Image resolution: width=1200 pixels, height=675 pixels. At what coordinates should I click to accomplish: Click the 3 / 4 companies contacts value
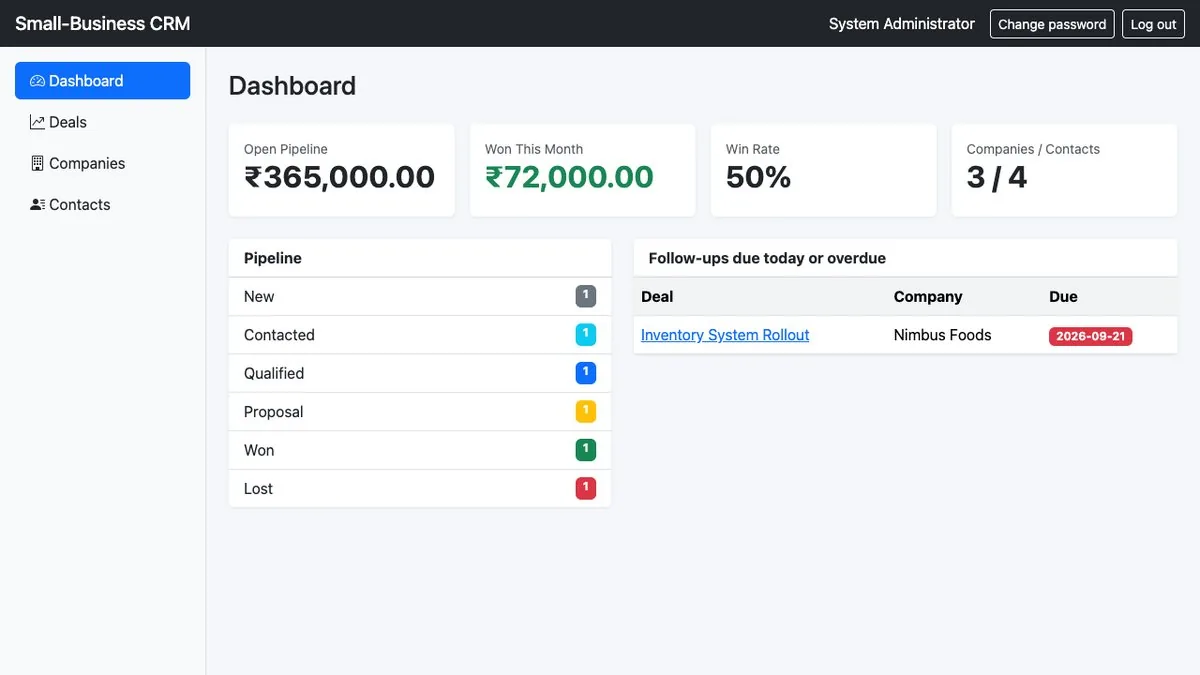[997, 177]
